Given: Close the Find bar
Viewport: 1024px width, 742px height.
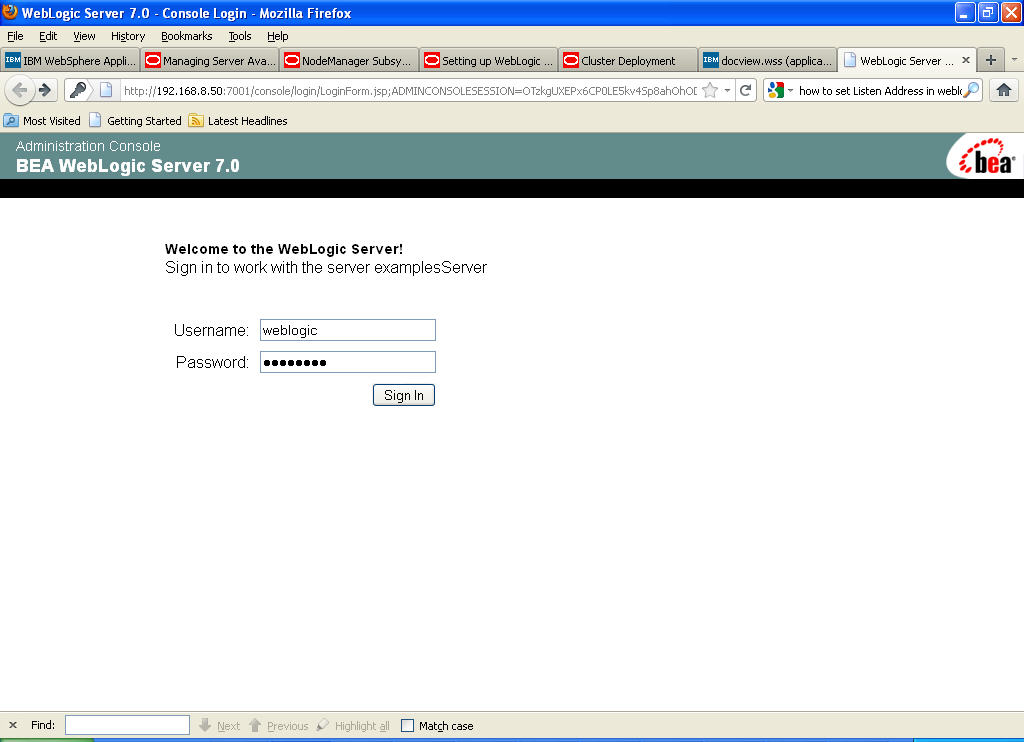Looking at the screenshot, I should point(12,725).
